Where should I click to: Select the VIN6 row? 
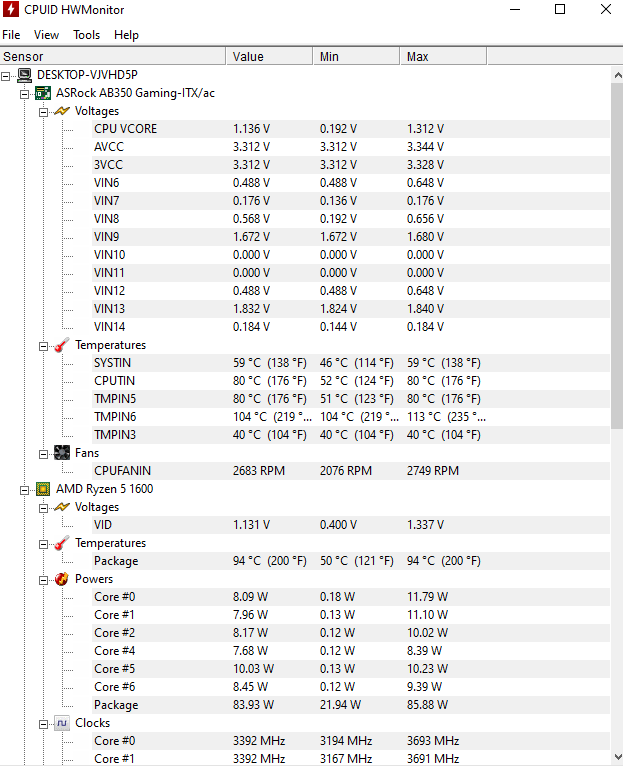point(351,183)
